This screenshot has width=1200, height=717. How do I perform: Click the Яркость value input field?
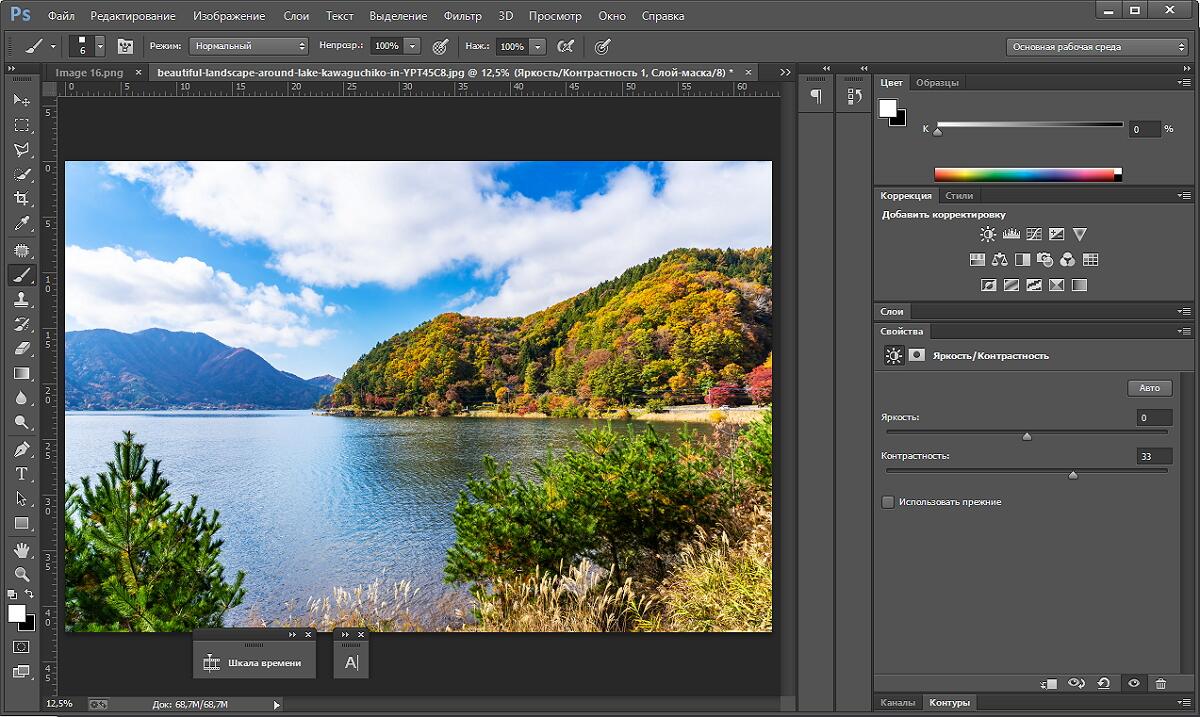tap(1153, 418)
